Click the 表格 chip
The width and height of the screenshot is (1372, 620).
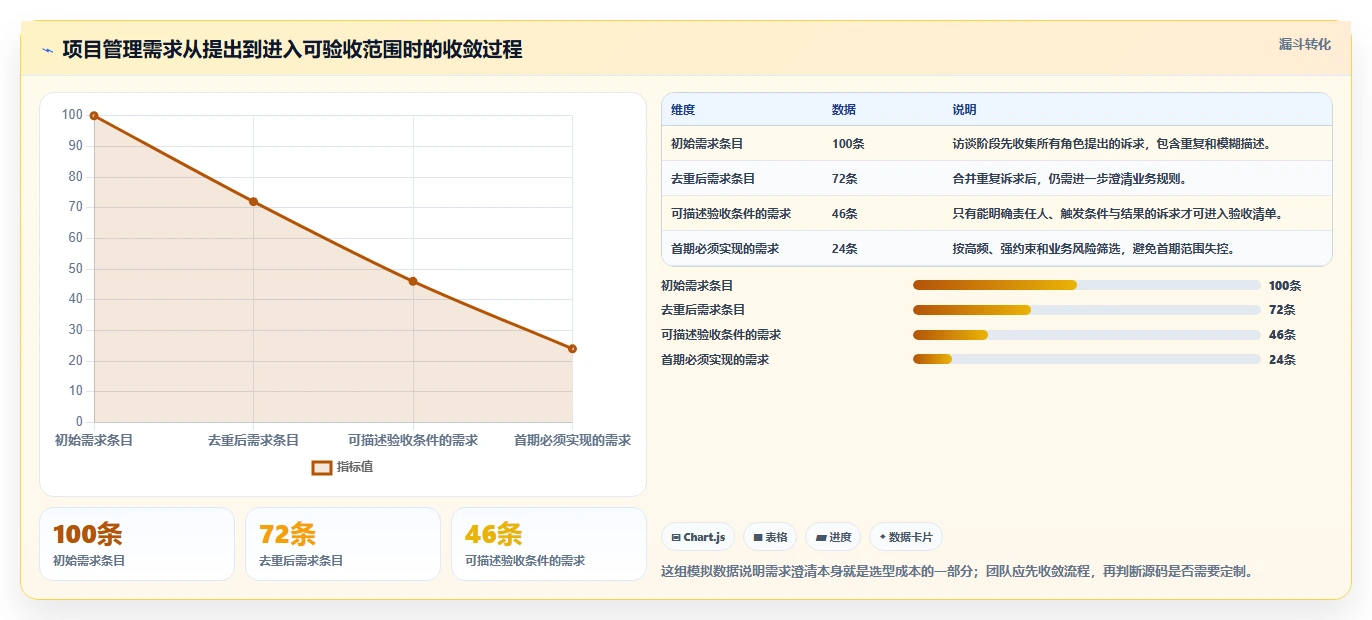click(x=770, y=537)
